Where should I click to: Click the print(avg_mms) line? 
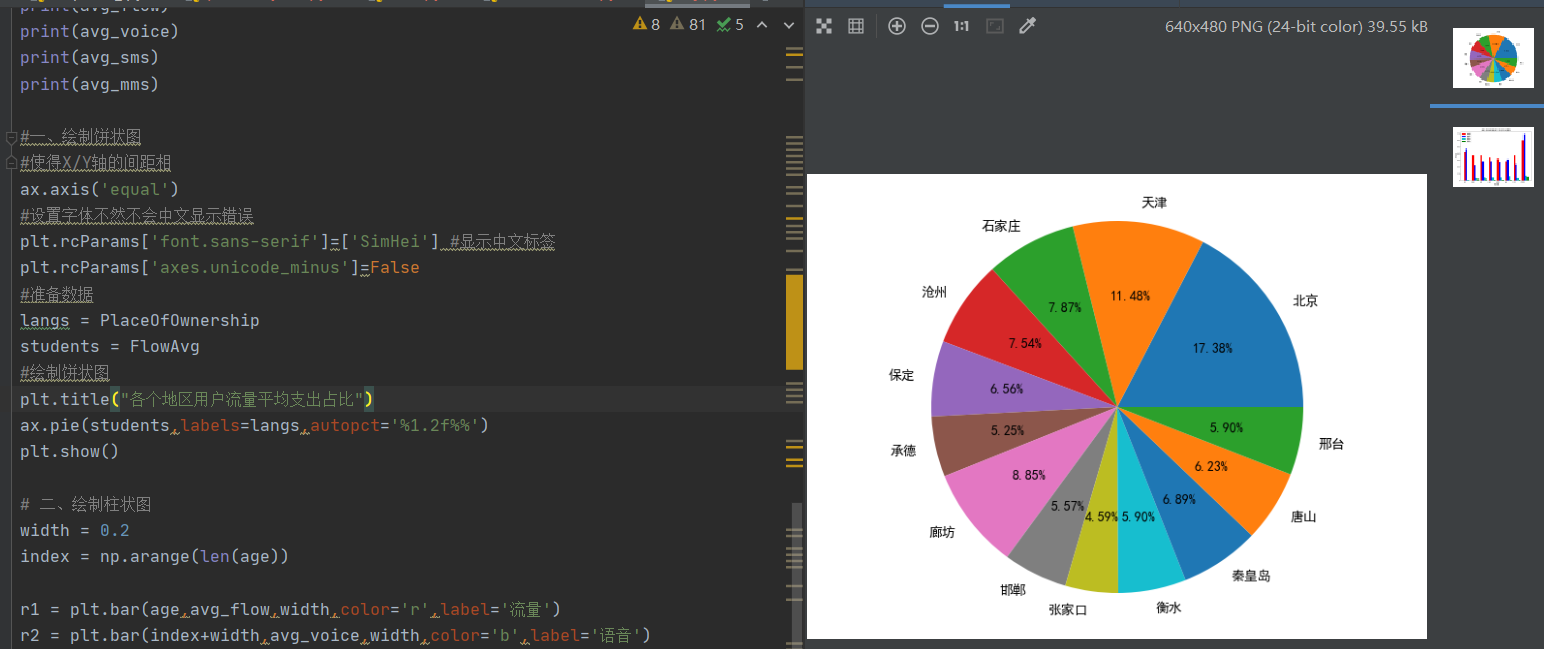click(90, 84)
